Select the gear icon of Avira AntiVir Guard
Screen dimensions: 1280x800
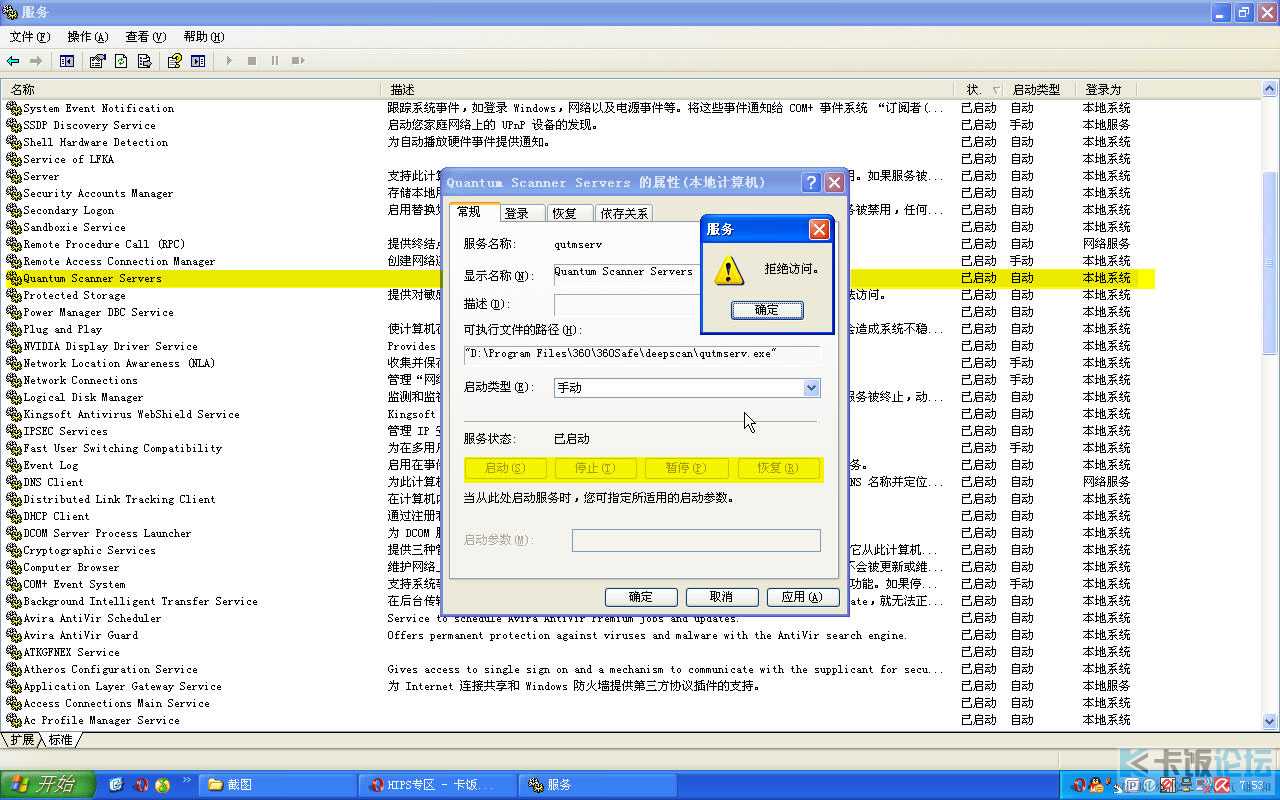14,635
